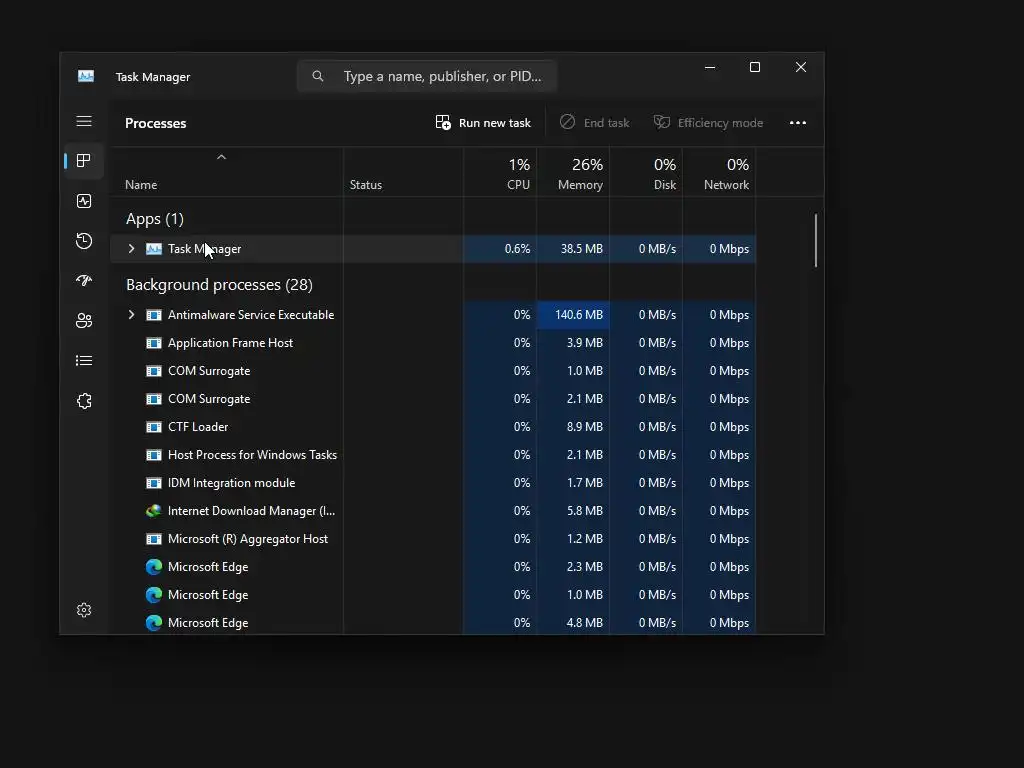
Task: Click the name, publisher, or PID search box
Action: click(427, 76)
